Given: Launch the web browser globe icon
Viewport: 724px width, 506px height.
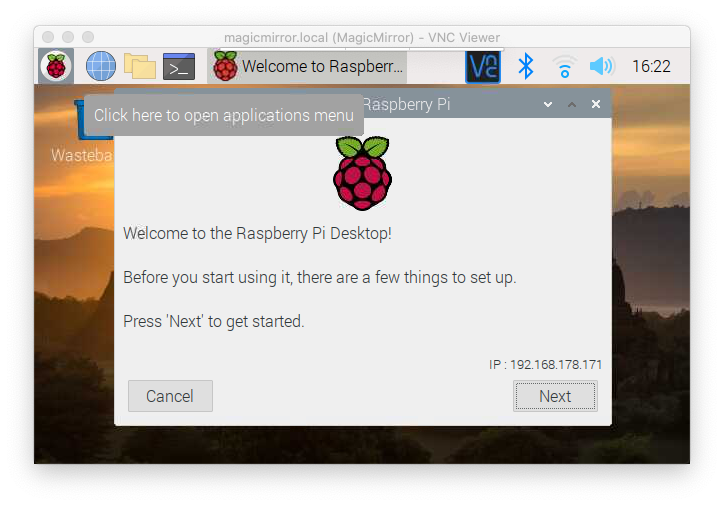Looking at the screenshot, I should [x=101, y=66].
